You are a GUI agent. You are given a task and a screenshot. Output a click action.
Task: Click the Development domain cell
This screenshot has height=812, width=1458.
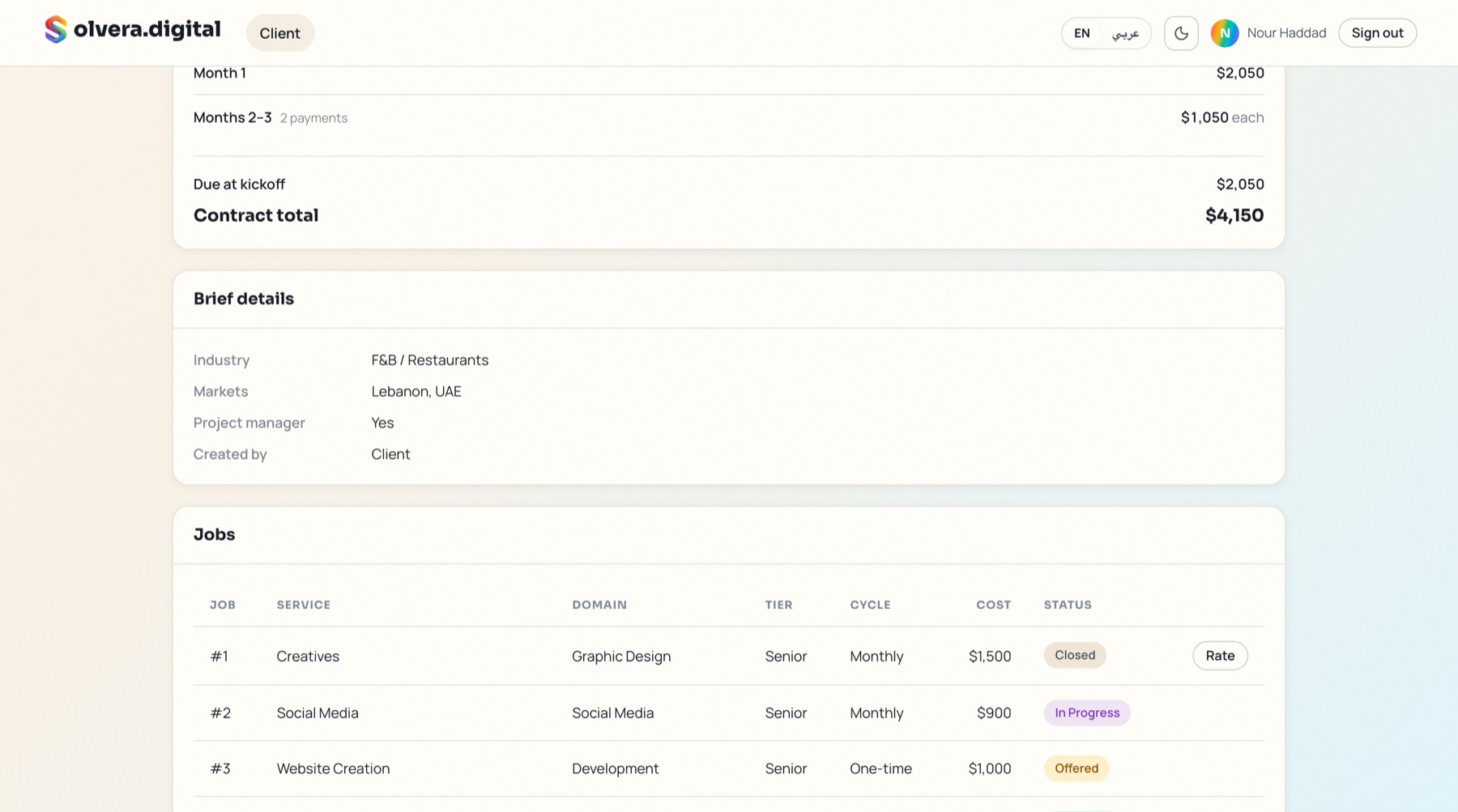coord(616,769)
